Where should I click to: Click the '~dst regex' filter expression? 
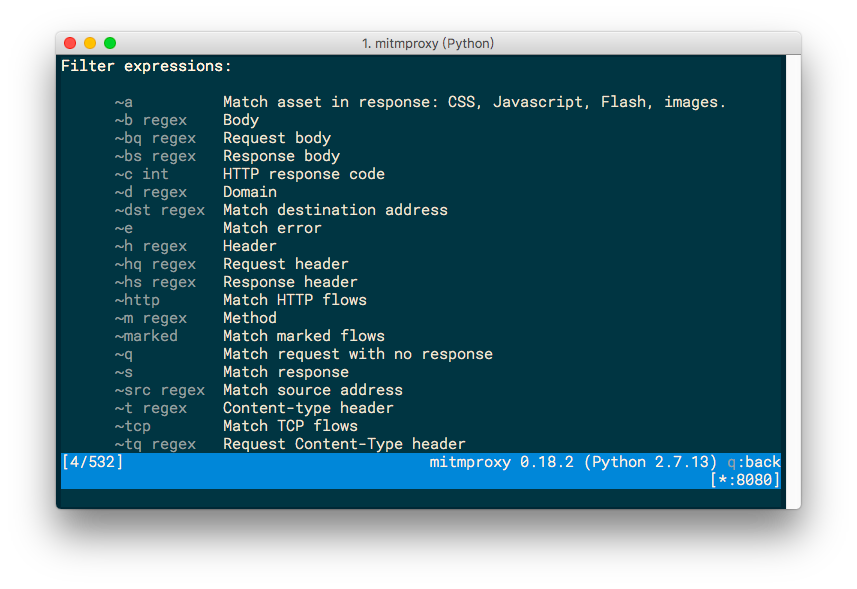160,210
